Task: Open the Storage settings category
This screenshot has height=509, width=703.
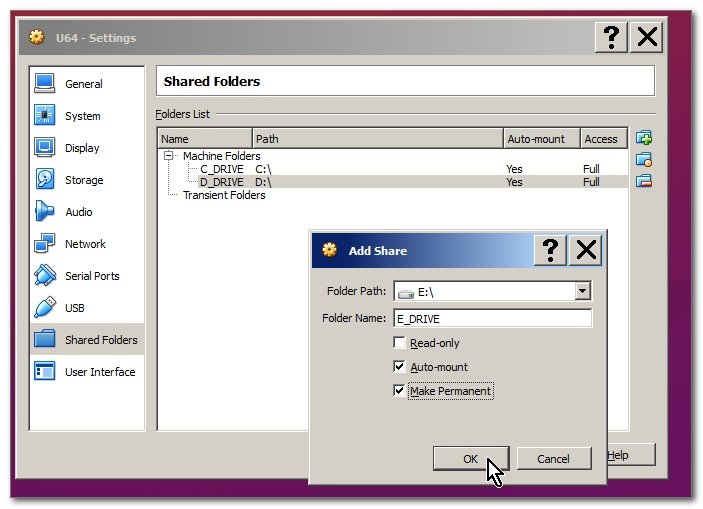Action: click(x=83, y=180)
